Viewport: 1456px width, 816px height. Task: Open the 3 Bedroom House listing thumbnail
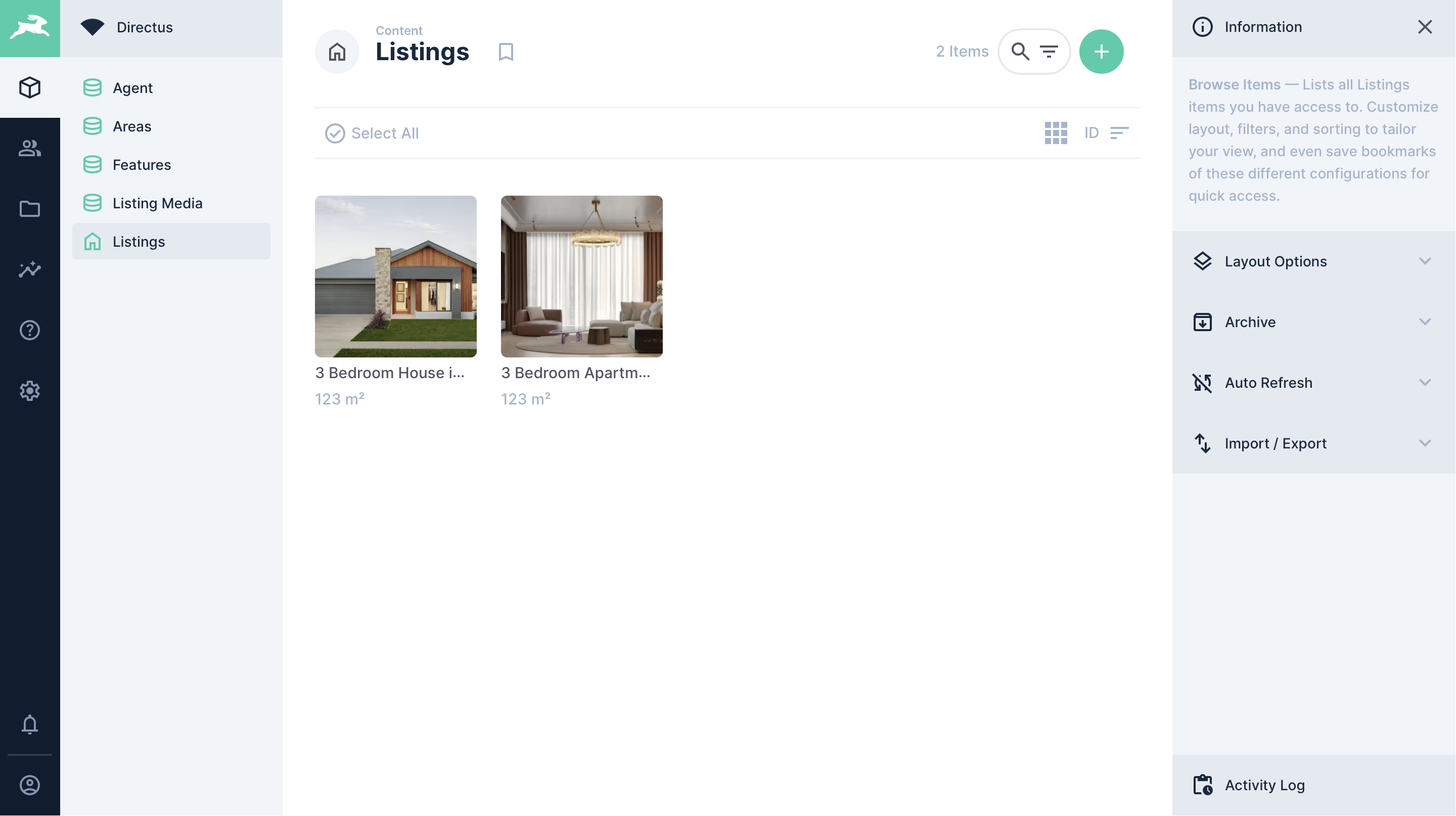396,277
